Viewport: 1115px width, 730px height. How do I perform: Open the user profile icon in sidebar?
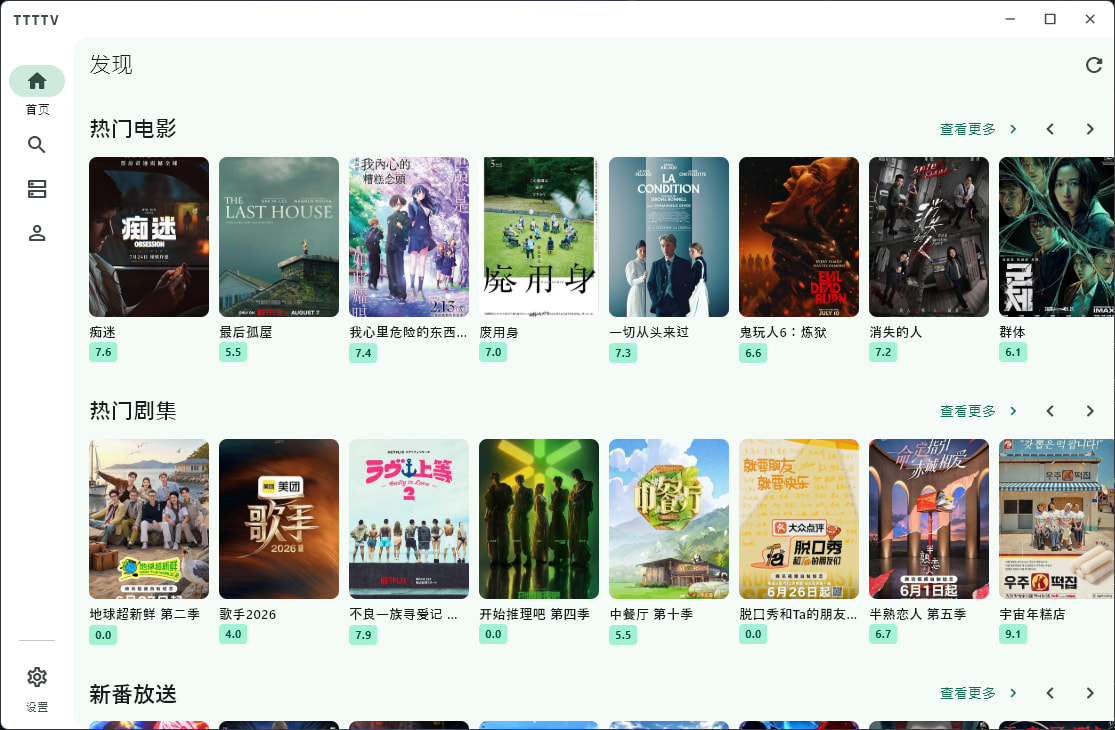point(37,233)
